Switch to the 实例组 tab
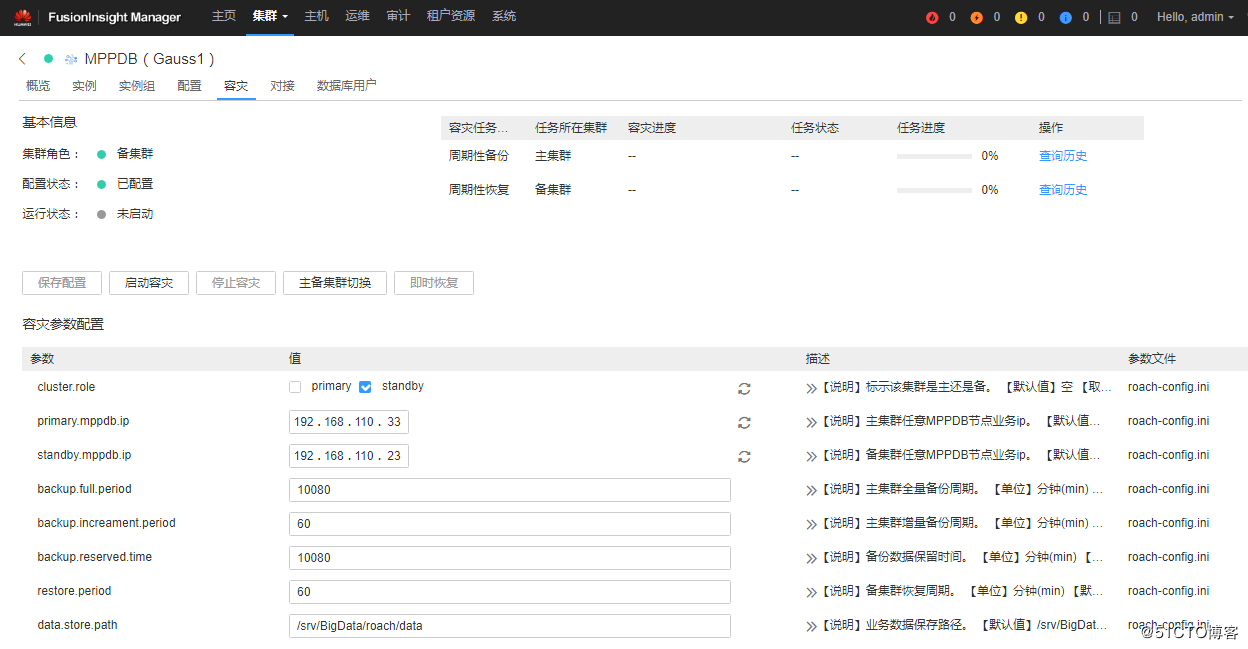The height and width of the screenshot is (649, 1248). coord(137,86)
